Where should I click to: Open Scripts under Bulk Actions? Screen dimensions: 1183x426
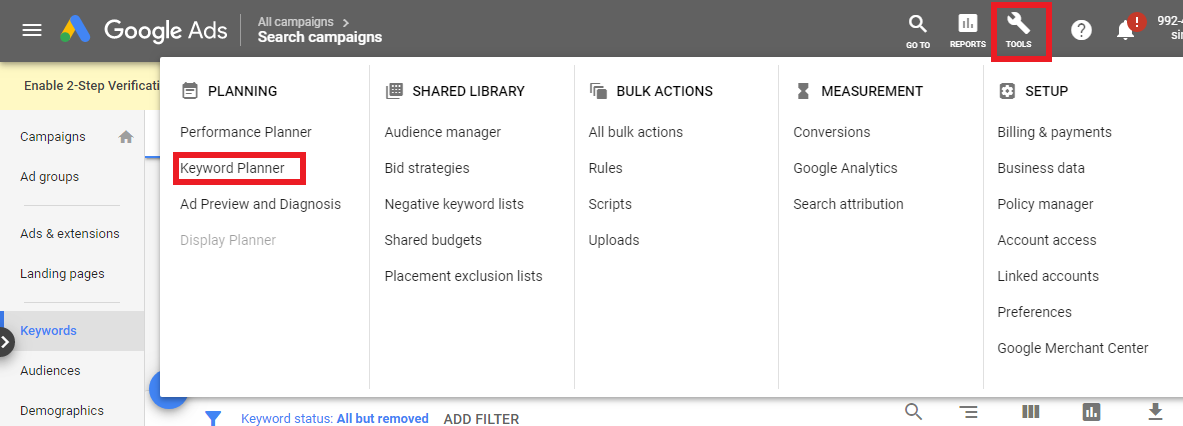coord(610,204)
